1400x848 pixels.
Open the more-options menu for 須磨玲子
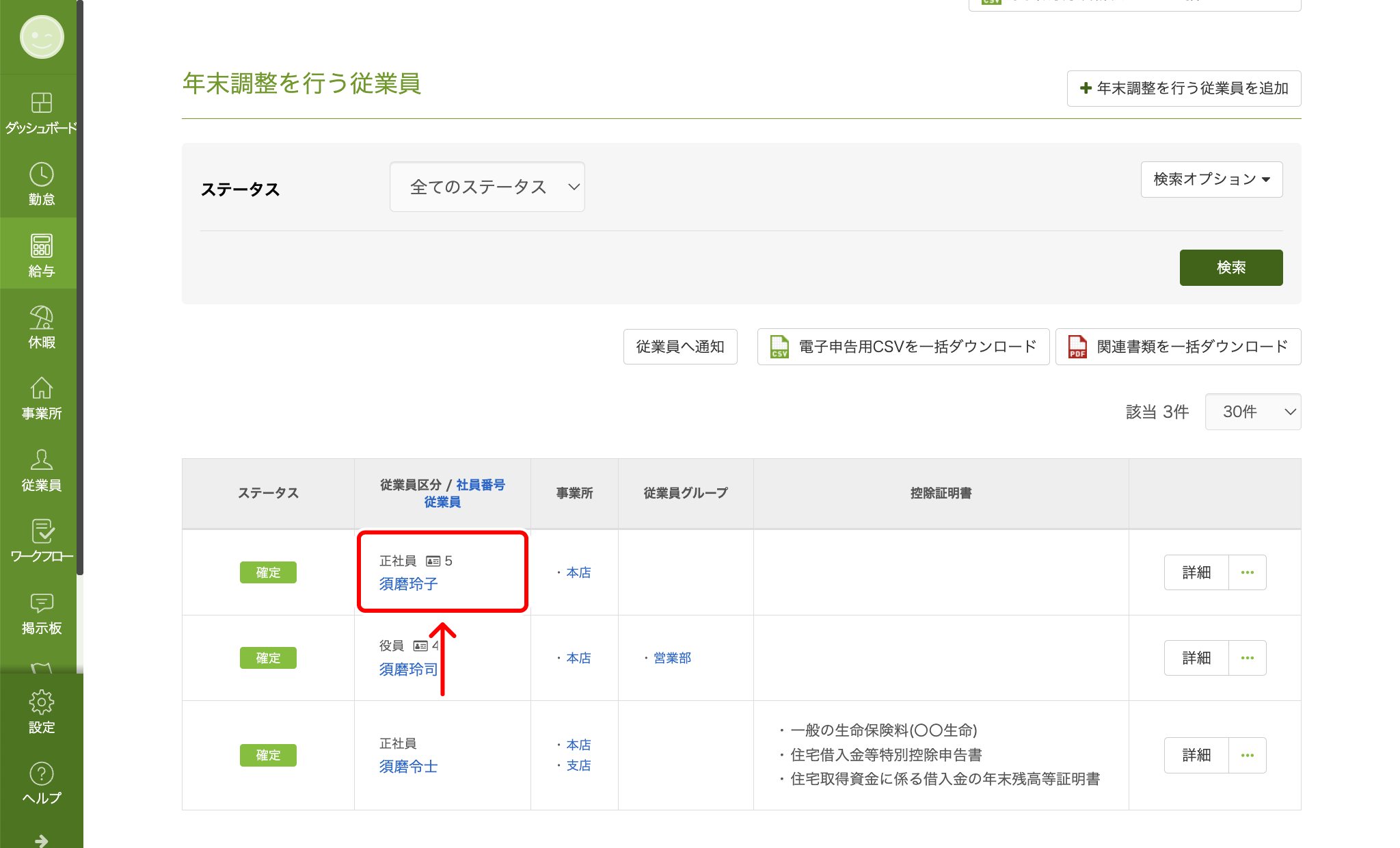(x=1247, y=572)
